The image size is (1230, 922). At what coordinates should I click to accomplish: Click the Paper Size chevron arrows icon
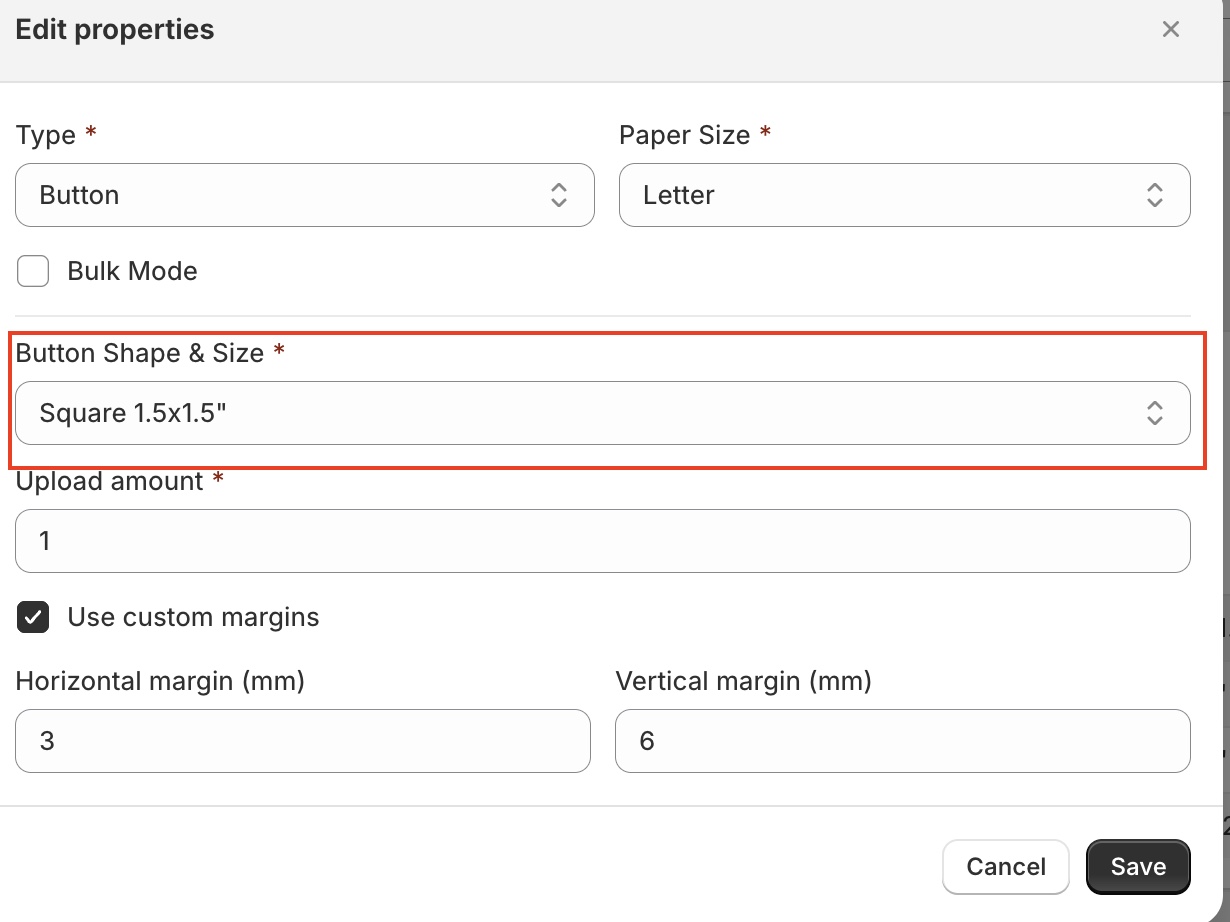pyautogui.click(x=1154, y=195)
